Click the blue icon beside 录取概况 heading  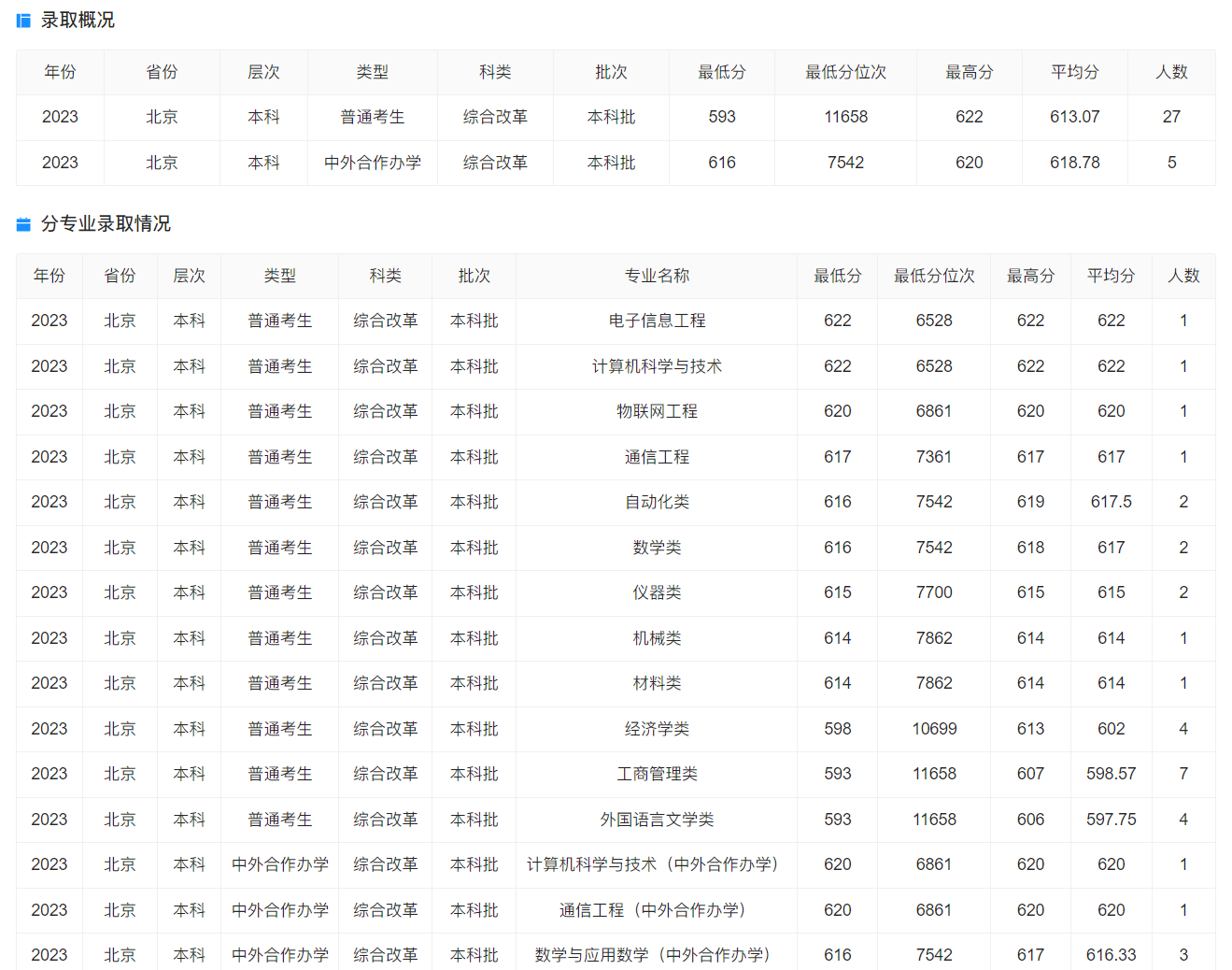23,21
